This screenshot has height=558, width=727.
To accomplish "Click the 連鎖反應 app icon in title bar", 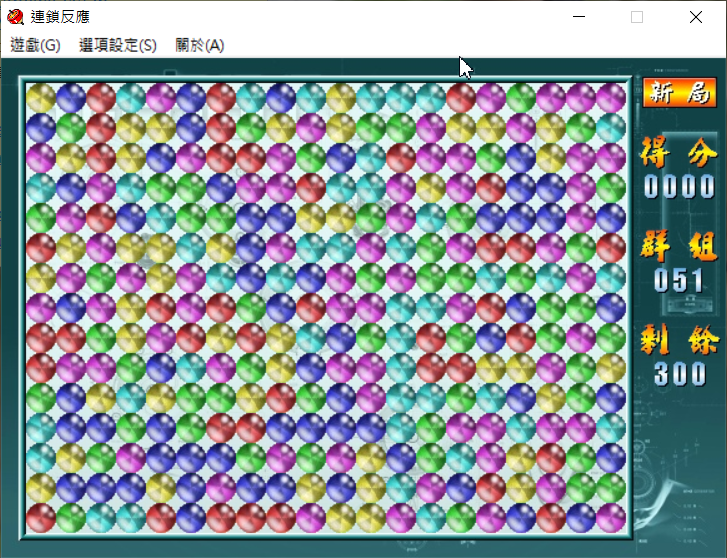I will [x=15, y=16].
